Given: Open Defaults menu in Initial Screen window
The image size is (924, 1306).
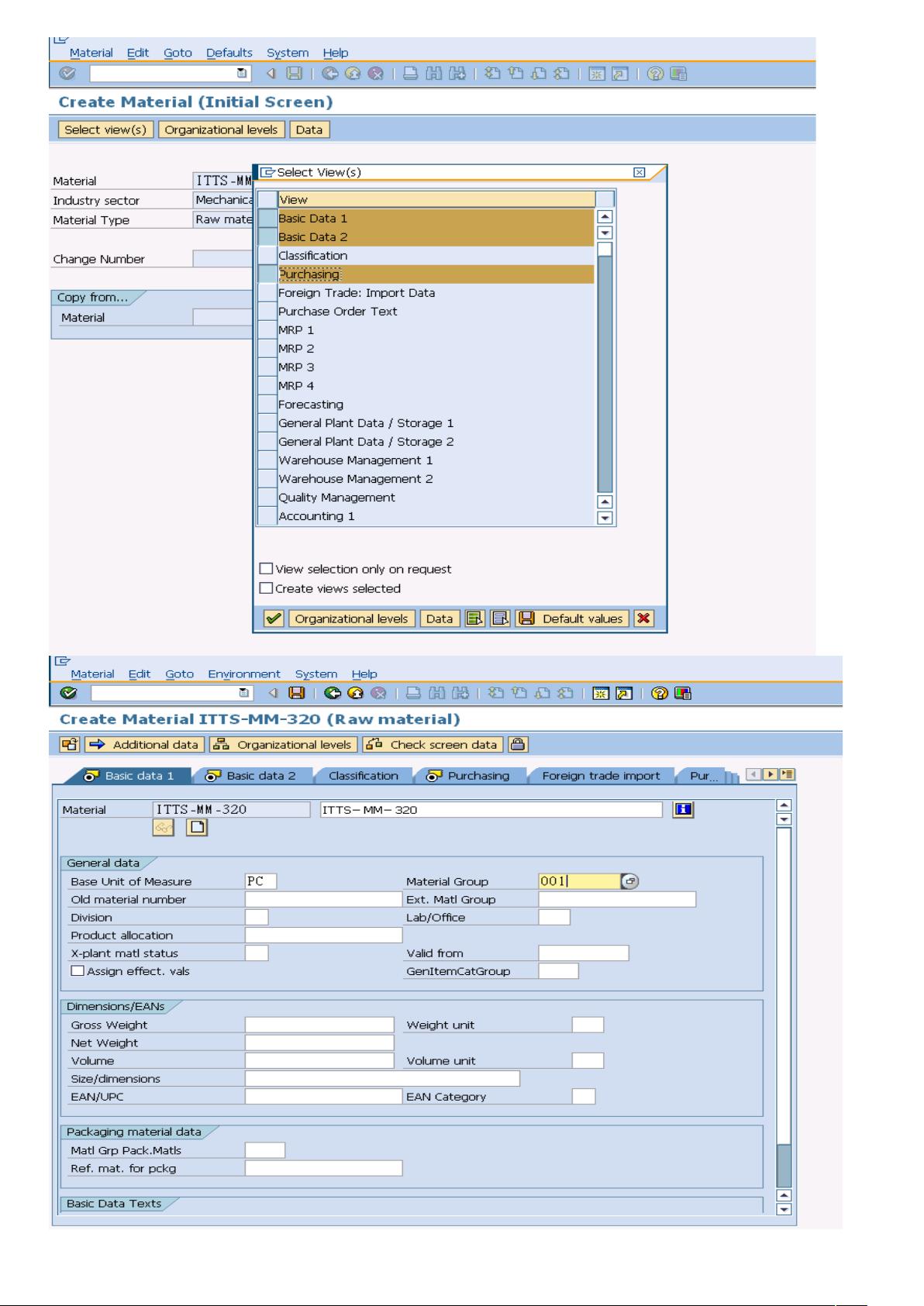Looking at the screenshot, I should pos(229,53).
